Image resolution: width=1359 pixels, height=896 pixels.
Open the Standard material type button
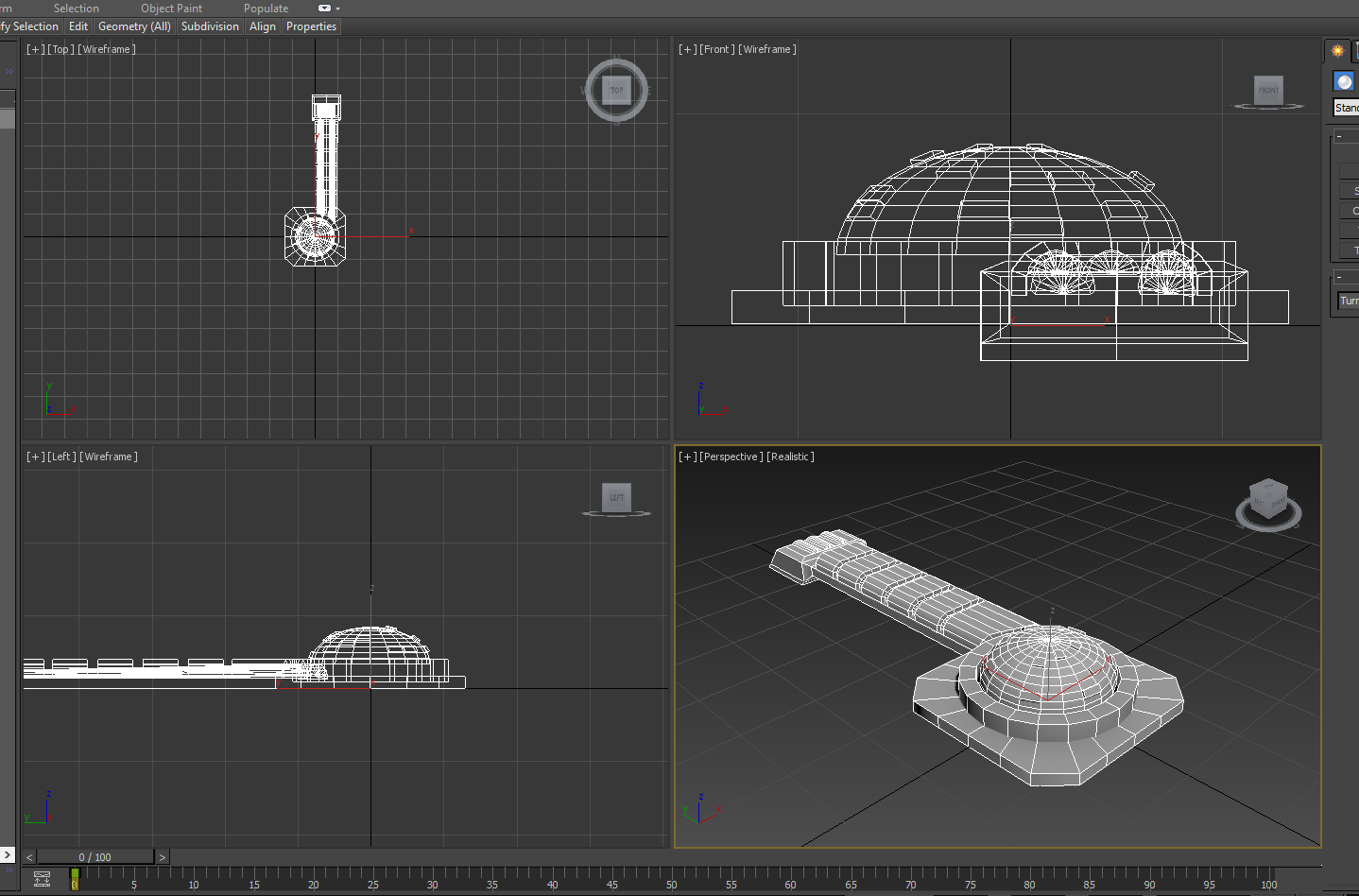click(x=1346, y=107)
